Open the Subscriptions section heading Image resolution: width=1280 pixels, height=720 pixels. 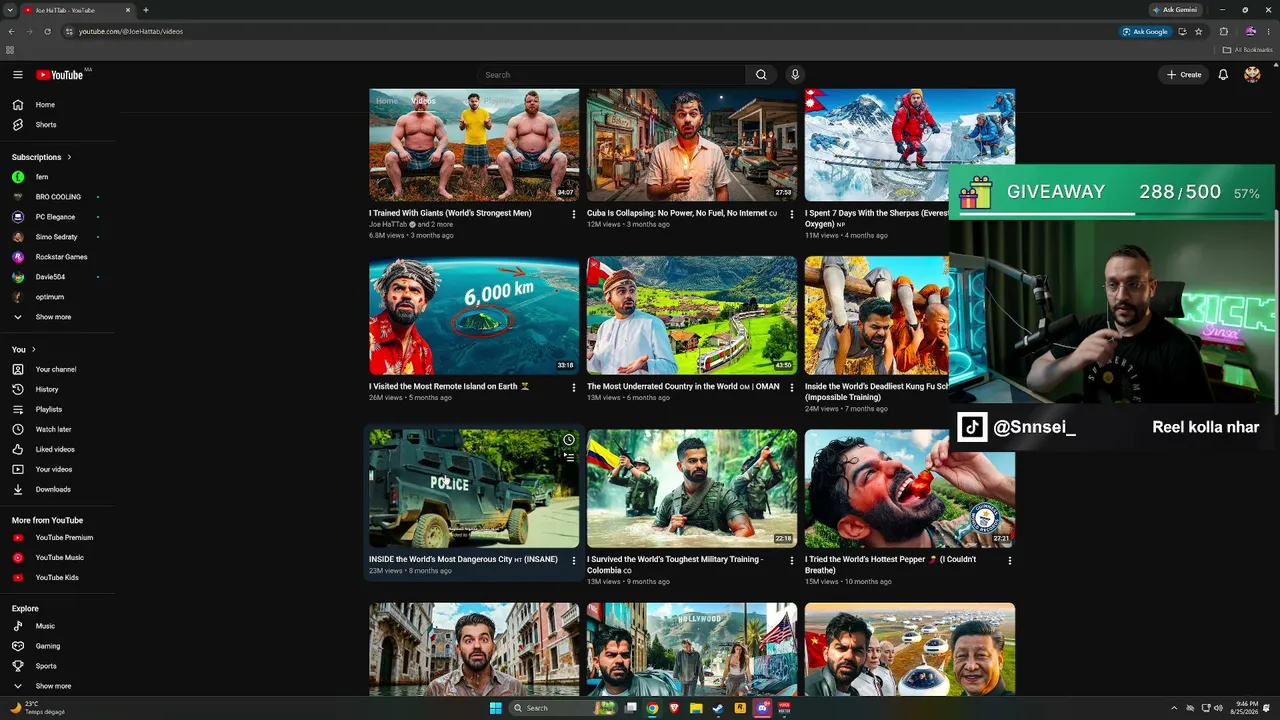42,157
